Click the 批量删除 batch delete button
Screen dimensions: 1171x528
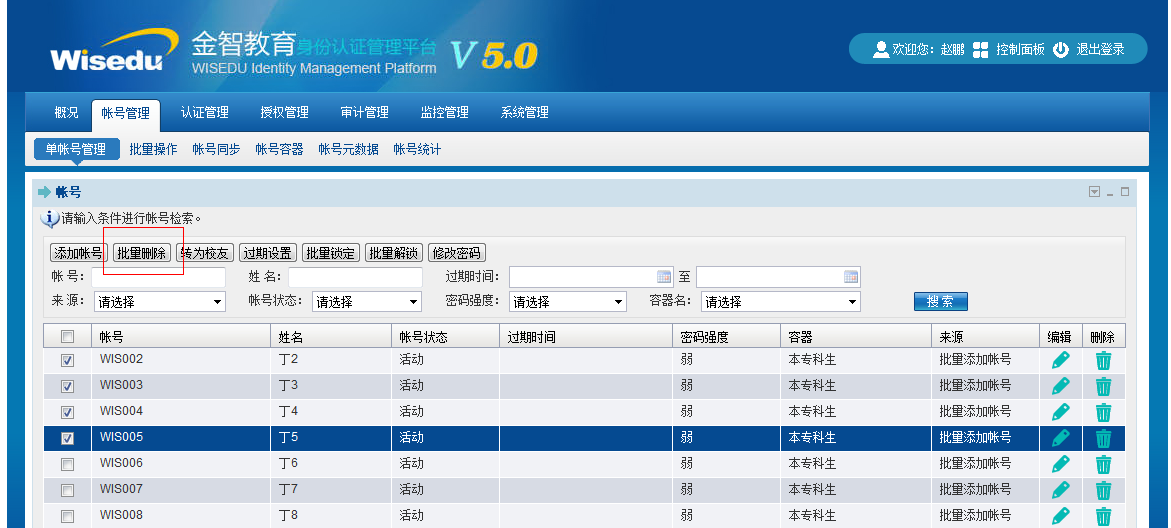(x=142, y=253)
